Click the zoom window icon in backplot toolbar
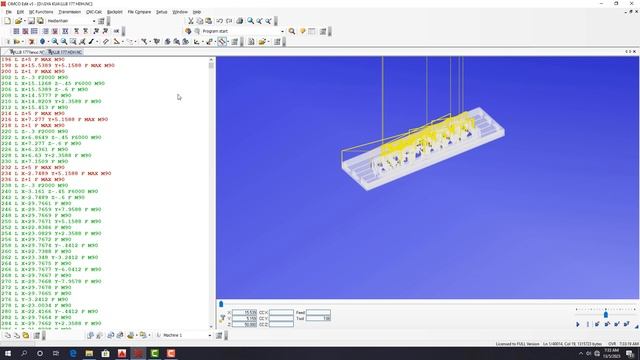 73,42
